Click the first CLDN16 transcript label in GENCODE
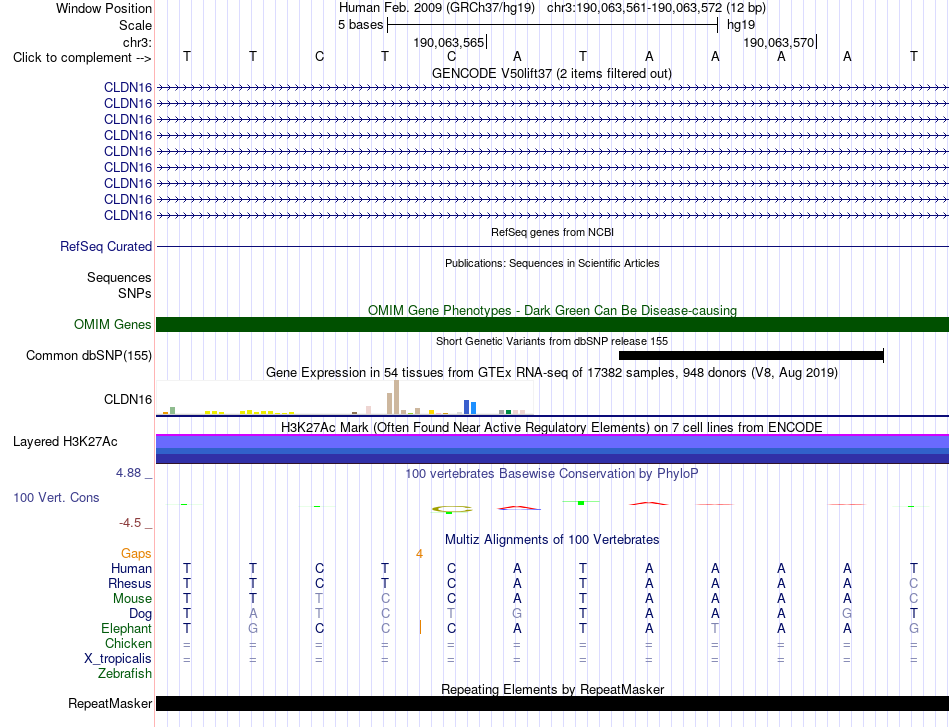 coord(128,87)
